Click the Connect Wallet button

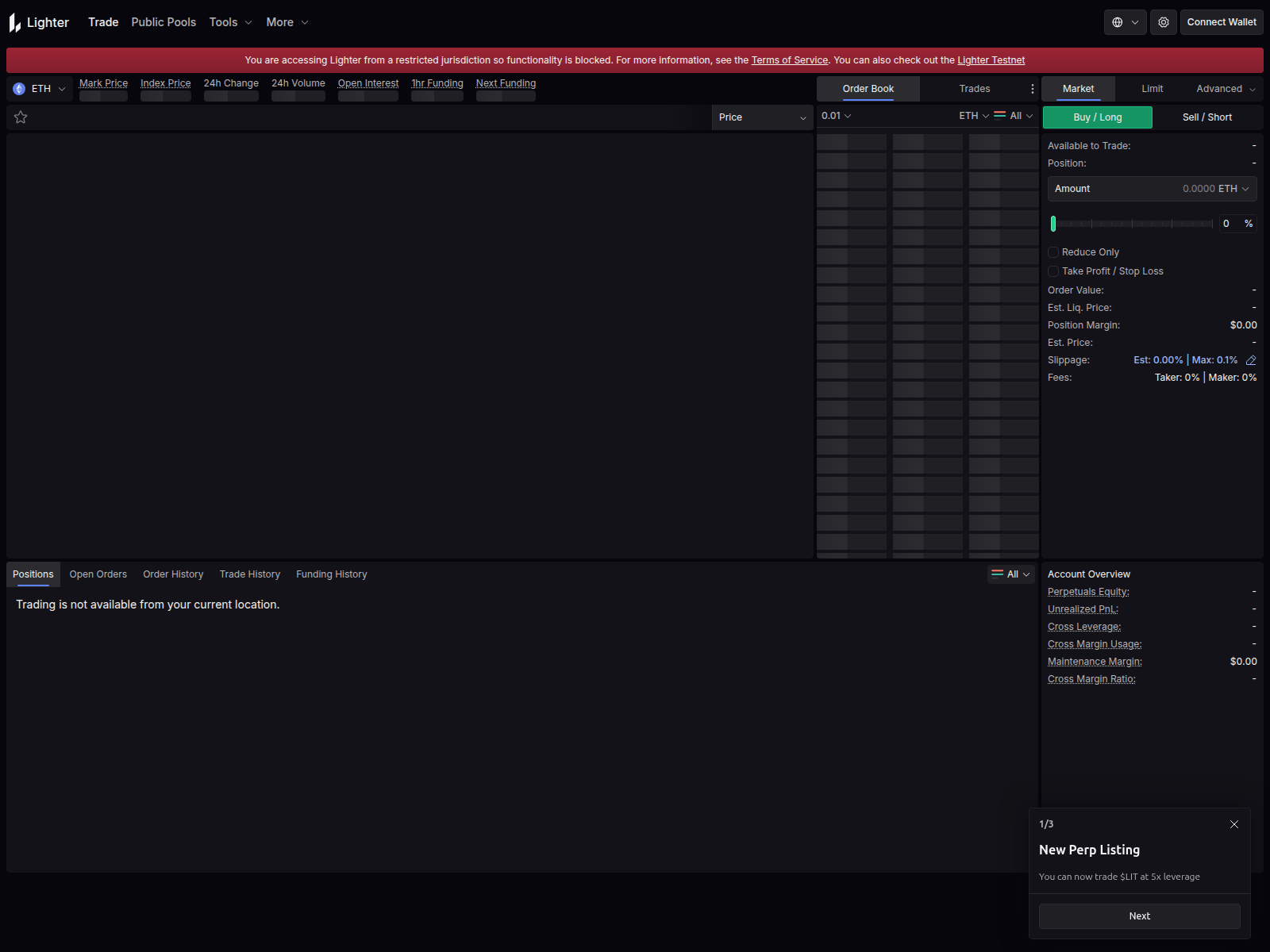coord(1221,22)
